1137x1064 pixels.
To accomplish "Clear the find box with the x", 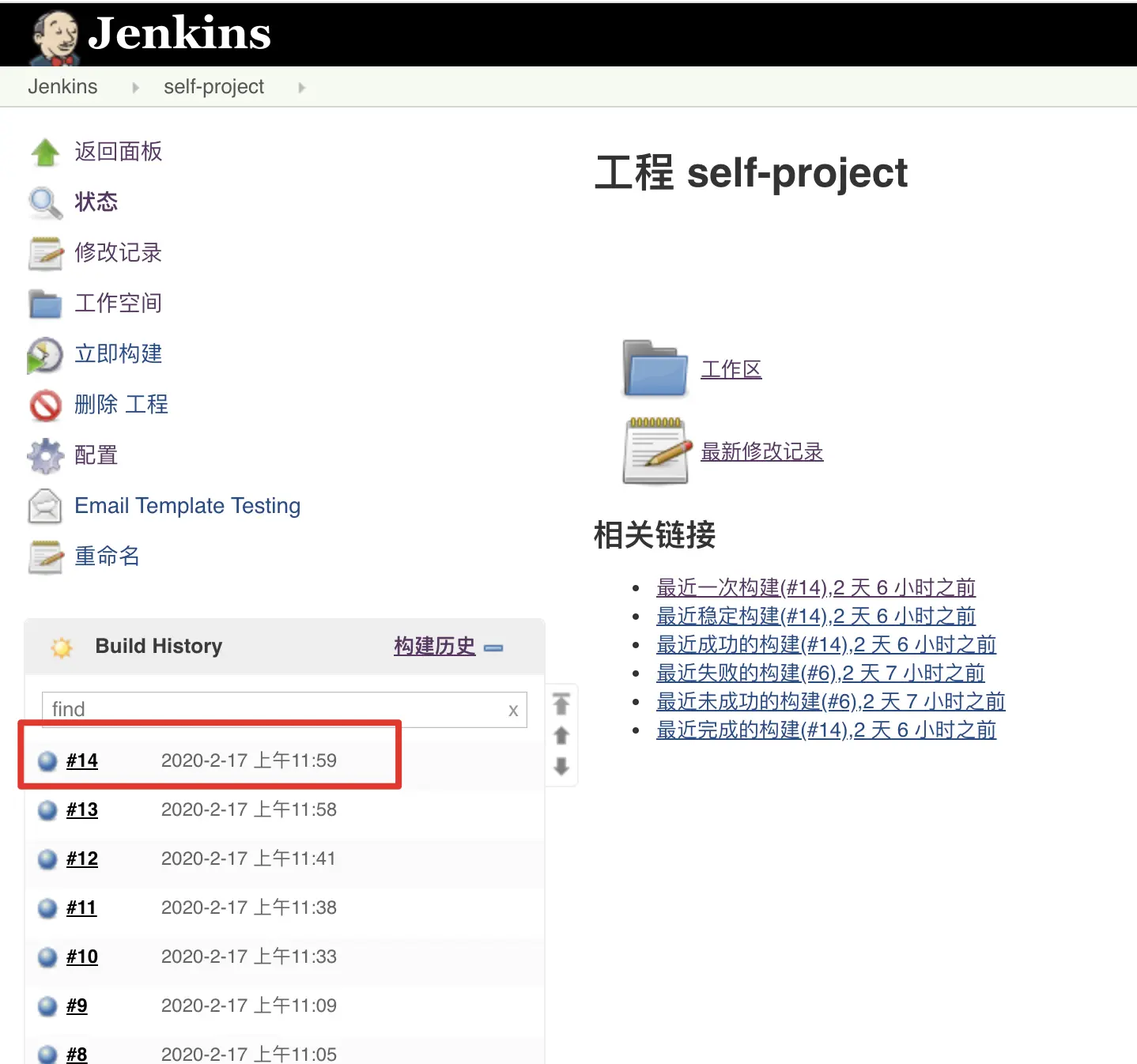I will coord(513,710).
